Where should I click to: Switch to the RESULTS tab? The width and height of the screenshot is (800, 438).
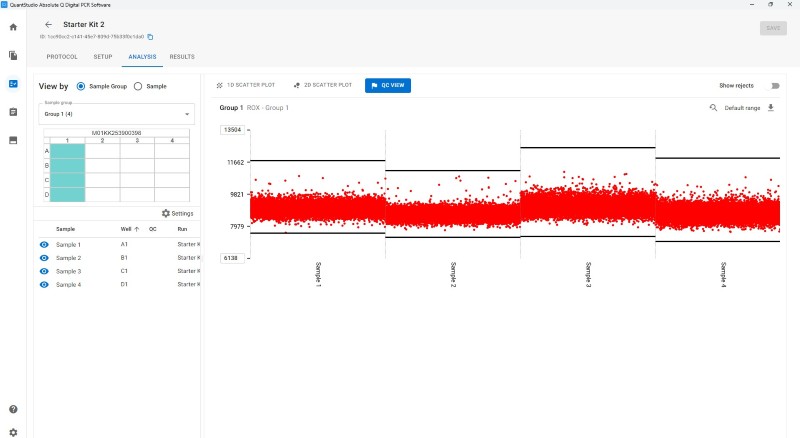[x=182, y=57]
